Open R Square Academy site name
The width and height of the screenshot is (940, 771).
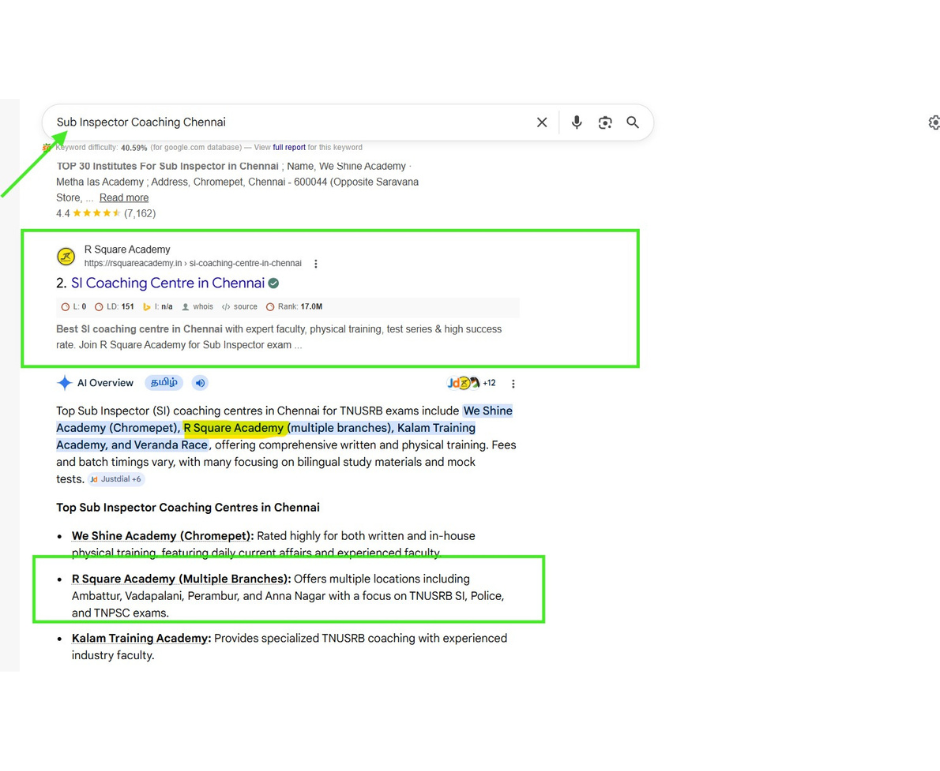coord(127,249)
